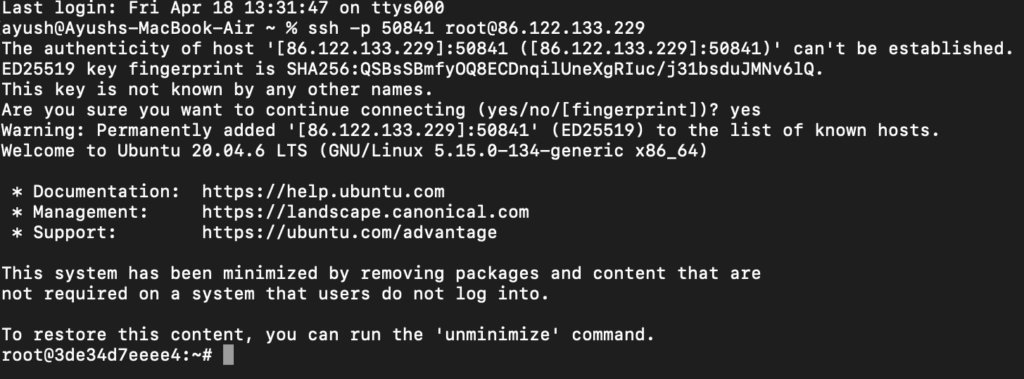Image resolution: width=1024 pixels, height=379 pixels.
Task: Click the block cursor after the root prompt
Action: pos(228,355)
